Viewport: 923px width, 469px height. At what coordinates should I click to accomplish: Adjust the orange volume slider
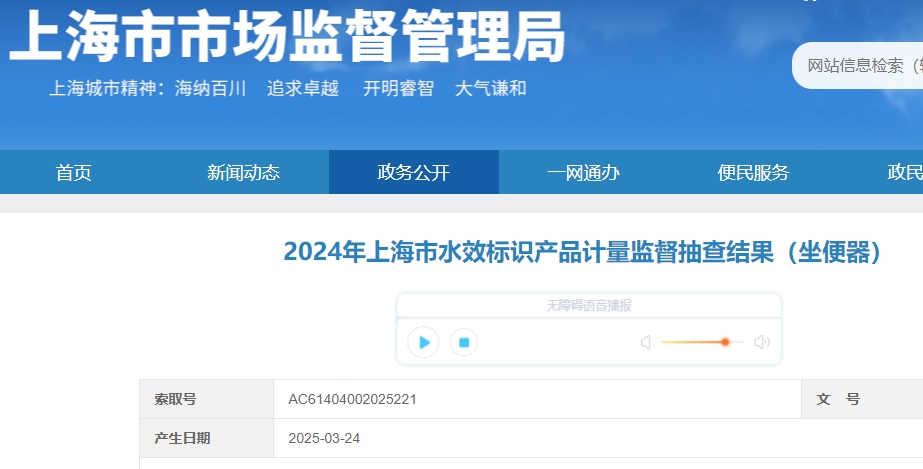tap(725, 342)
